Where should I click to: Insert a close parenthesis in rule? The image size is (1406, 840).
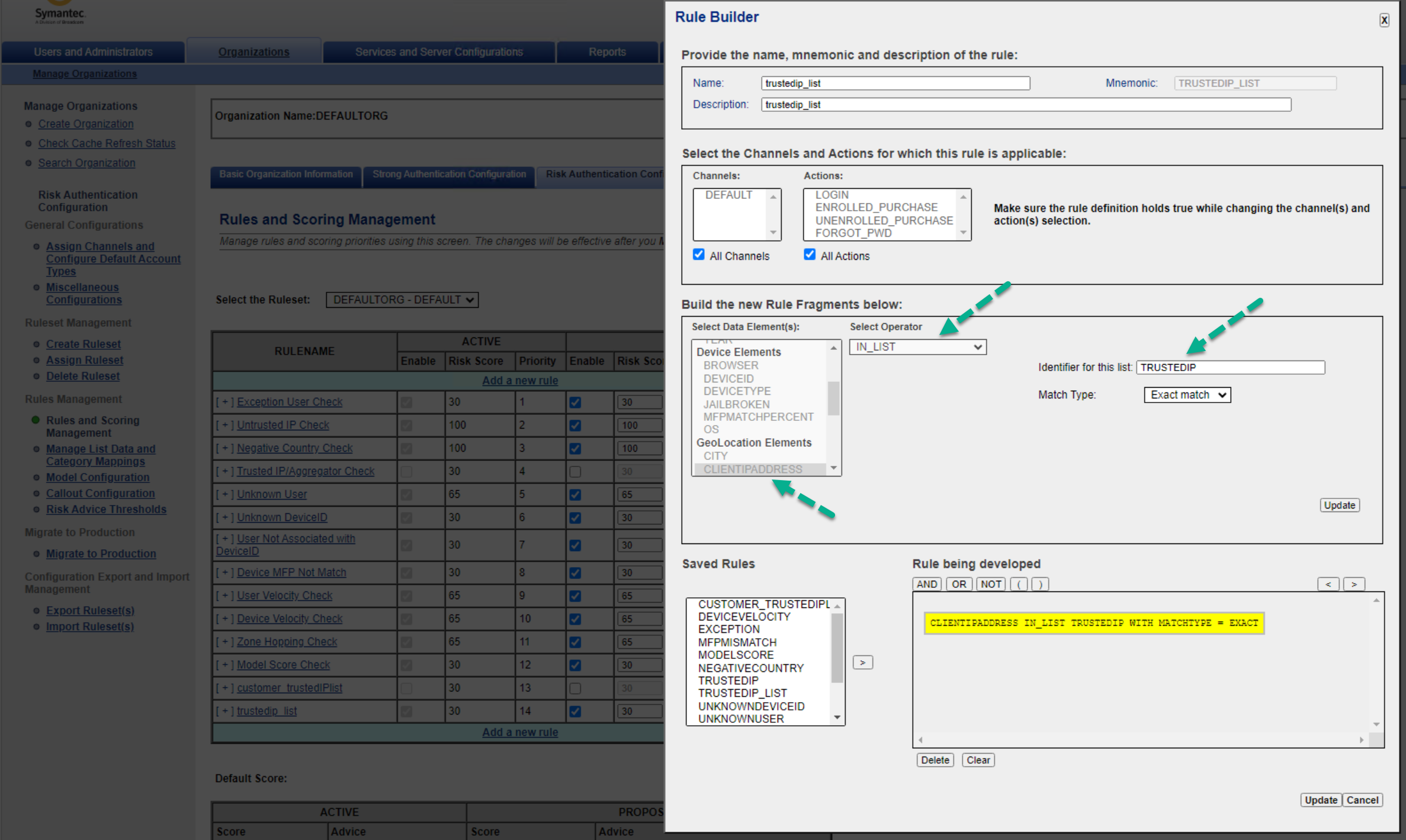tap(1040, 584)
